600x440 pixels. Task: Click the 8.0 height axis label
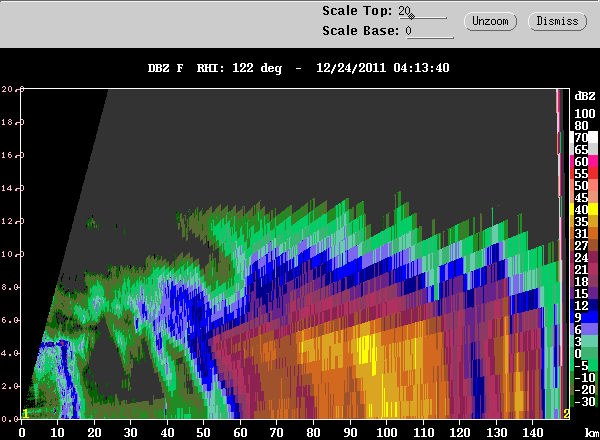(x=10, y=287)
